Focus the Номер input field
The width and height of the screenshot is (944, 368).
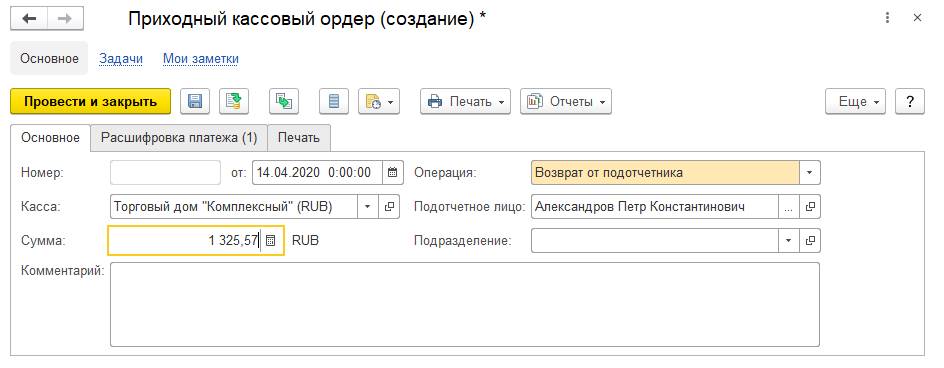[x=166, y=173]
